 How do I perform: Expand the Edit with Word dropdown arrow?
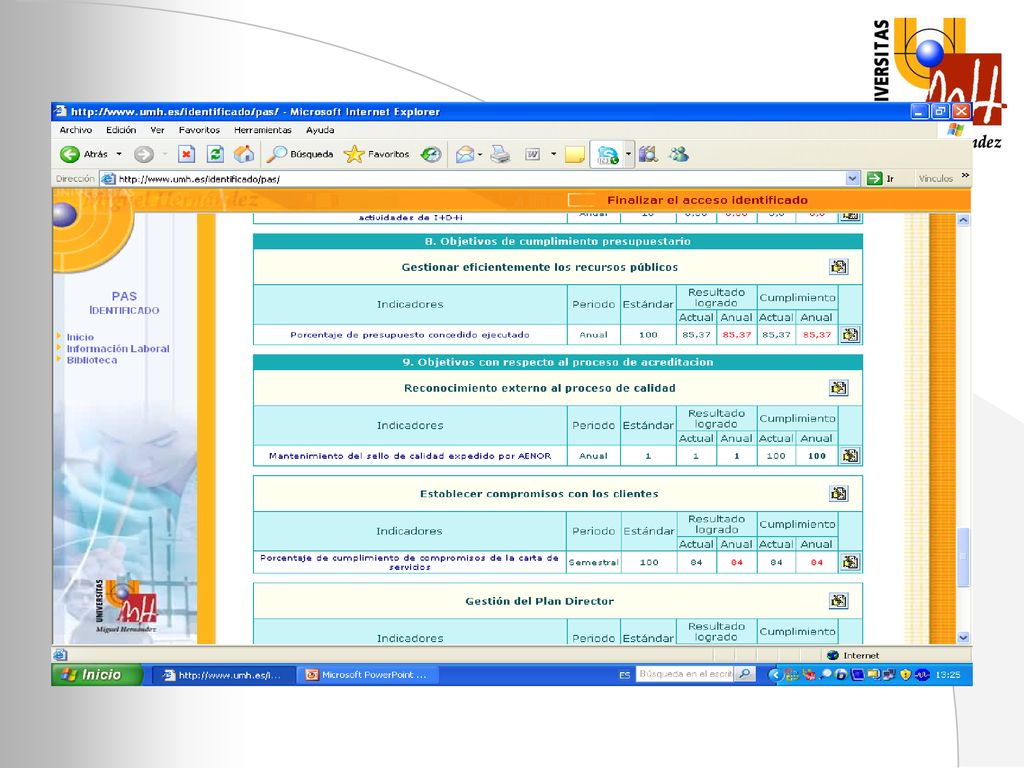pos(553,154)
